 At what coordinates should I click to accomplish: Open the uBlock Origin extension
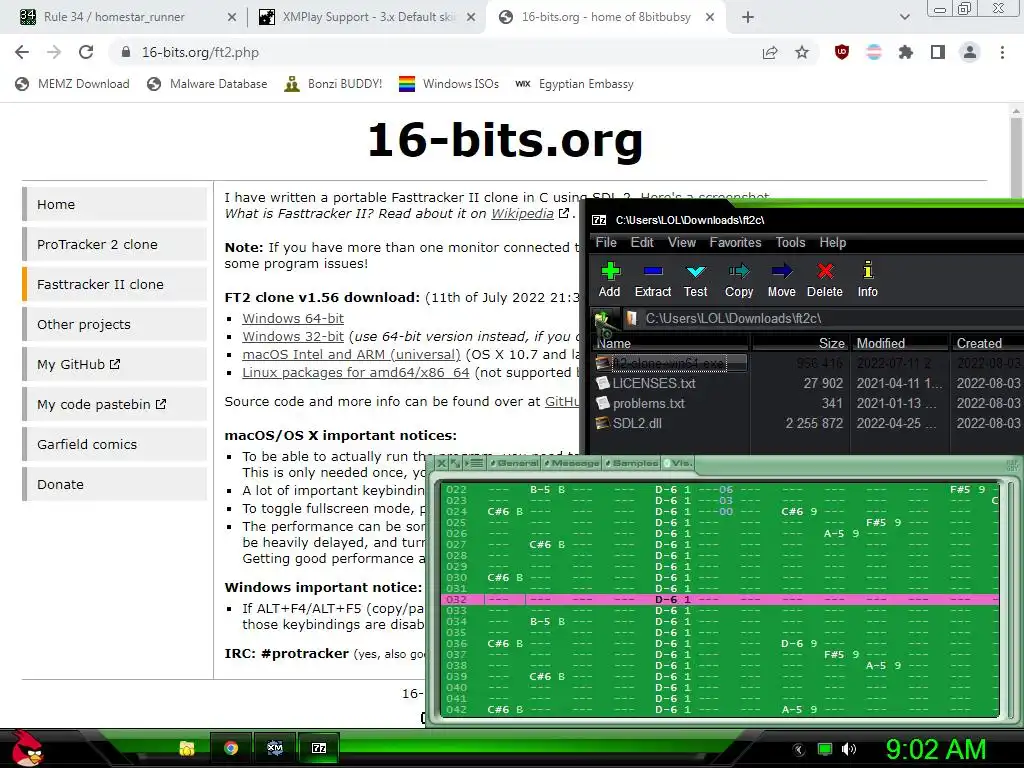coord(842,52)
